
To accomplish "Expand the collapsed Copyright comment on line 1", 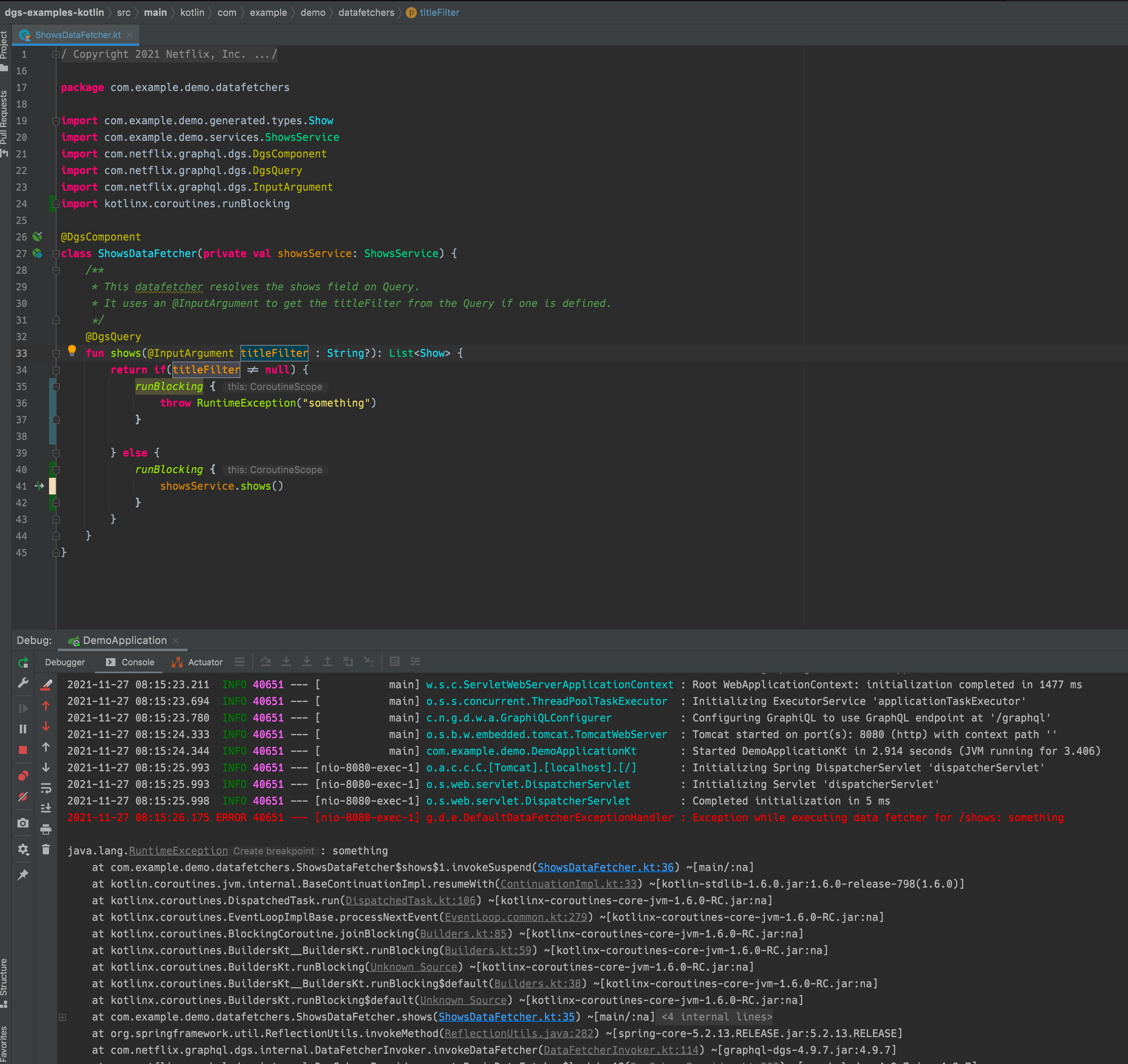I will coord(56,55).
